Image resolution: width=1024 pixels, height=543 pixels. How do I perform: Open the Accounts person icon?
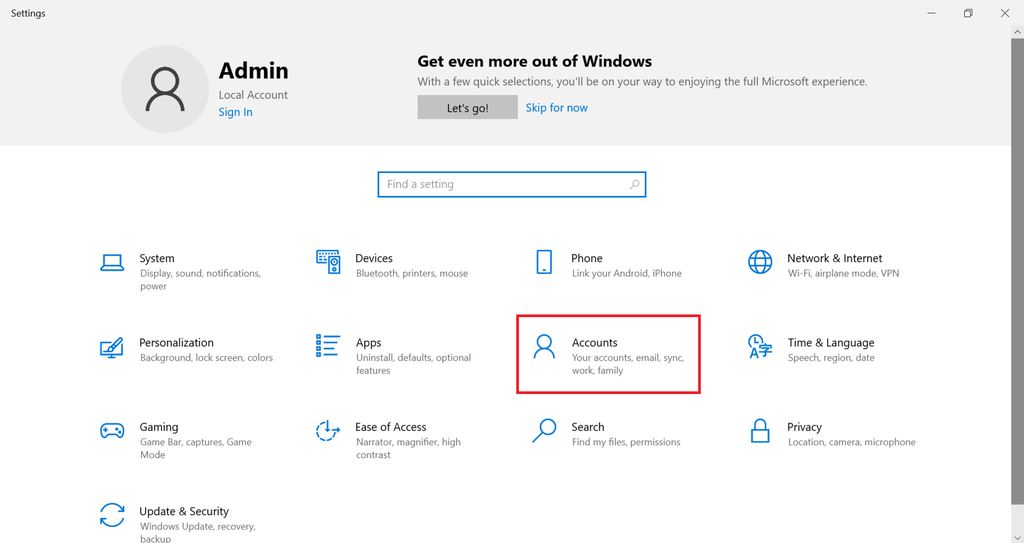544,346
